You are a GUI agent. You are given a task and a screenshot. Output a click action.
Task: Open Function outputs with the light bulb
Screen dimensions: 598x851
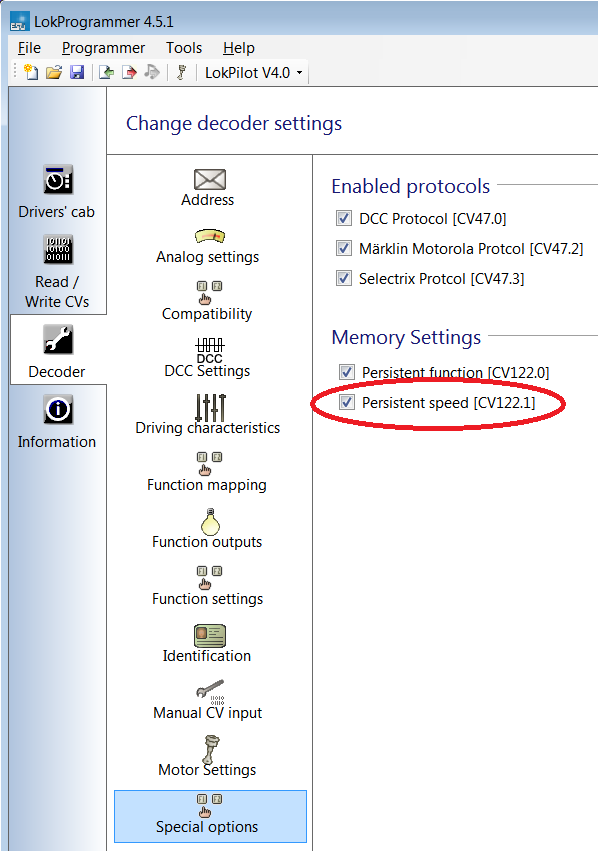207,529
